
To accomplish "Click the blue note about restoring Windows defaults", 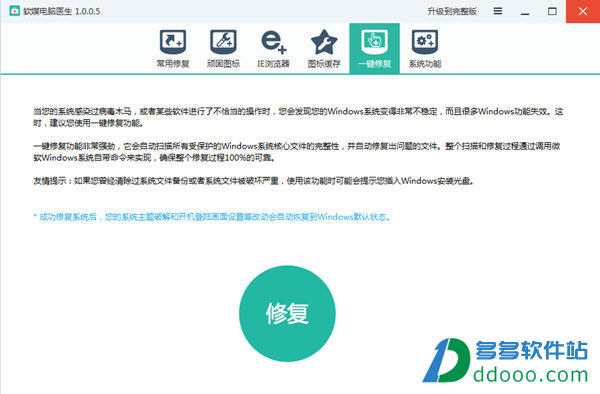I will click(212, 217).
